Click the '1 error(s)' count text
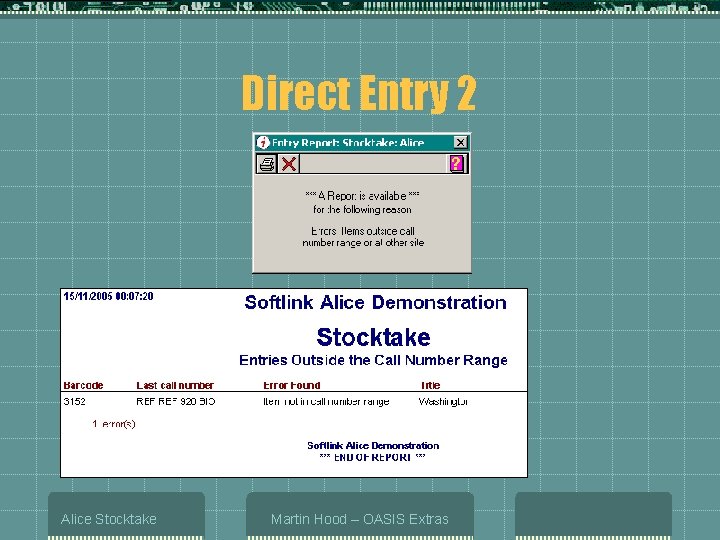 [113, 424]
